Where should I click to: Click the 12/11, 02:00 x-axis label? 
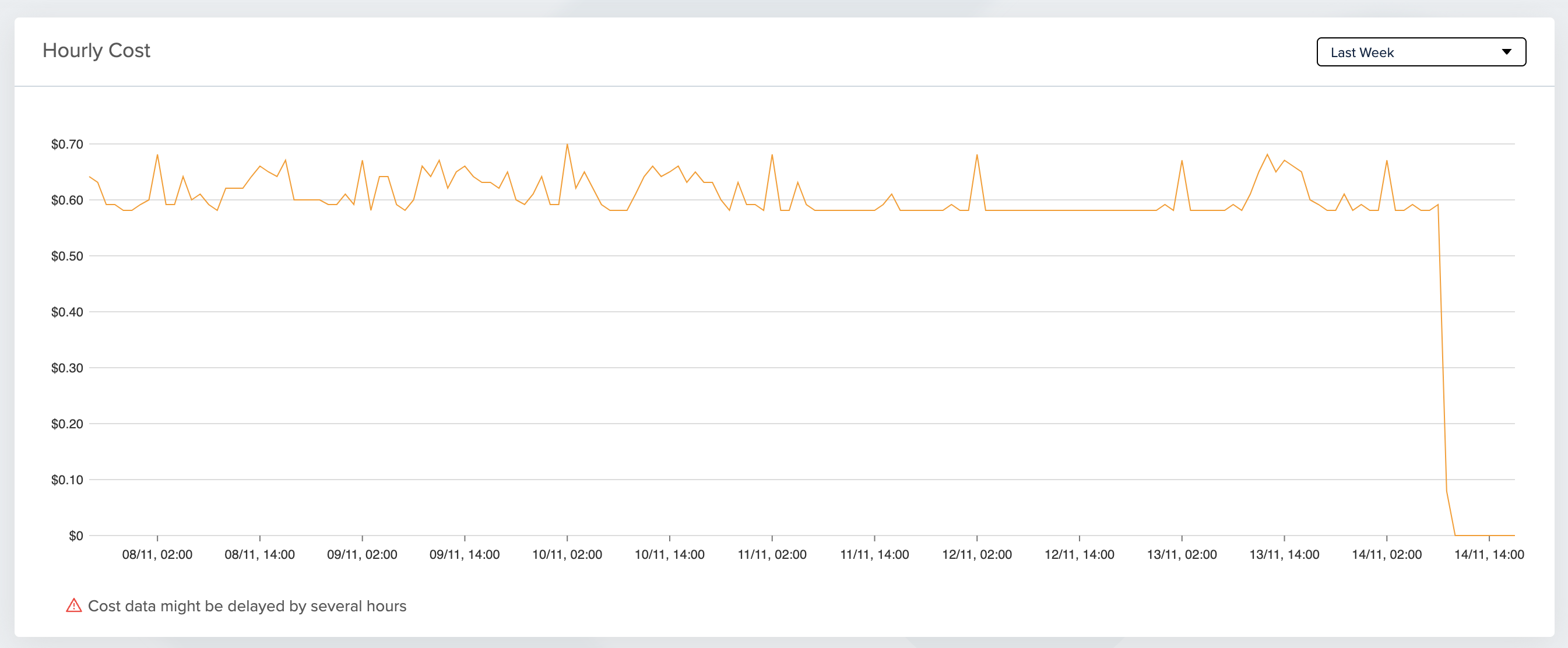pyautogui.click(x=976, y=555)
